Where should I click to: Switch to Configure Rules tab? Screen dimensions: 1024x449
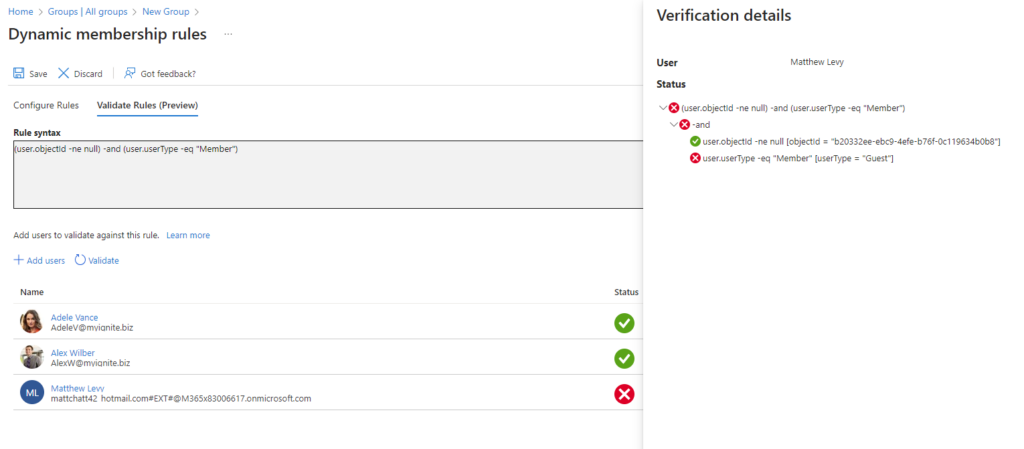[x=46, y=105]
